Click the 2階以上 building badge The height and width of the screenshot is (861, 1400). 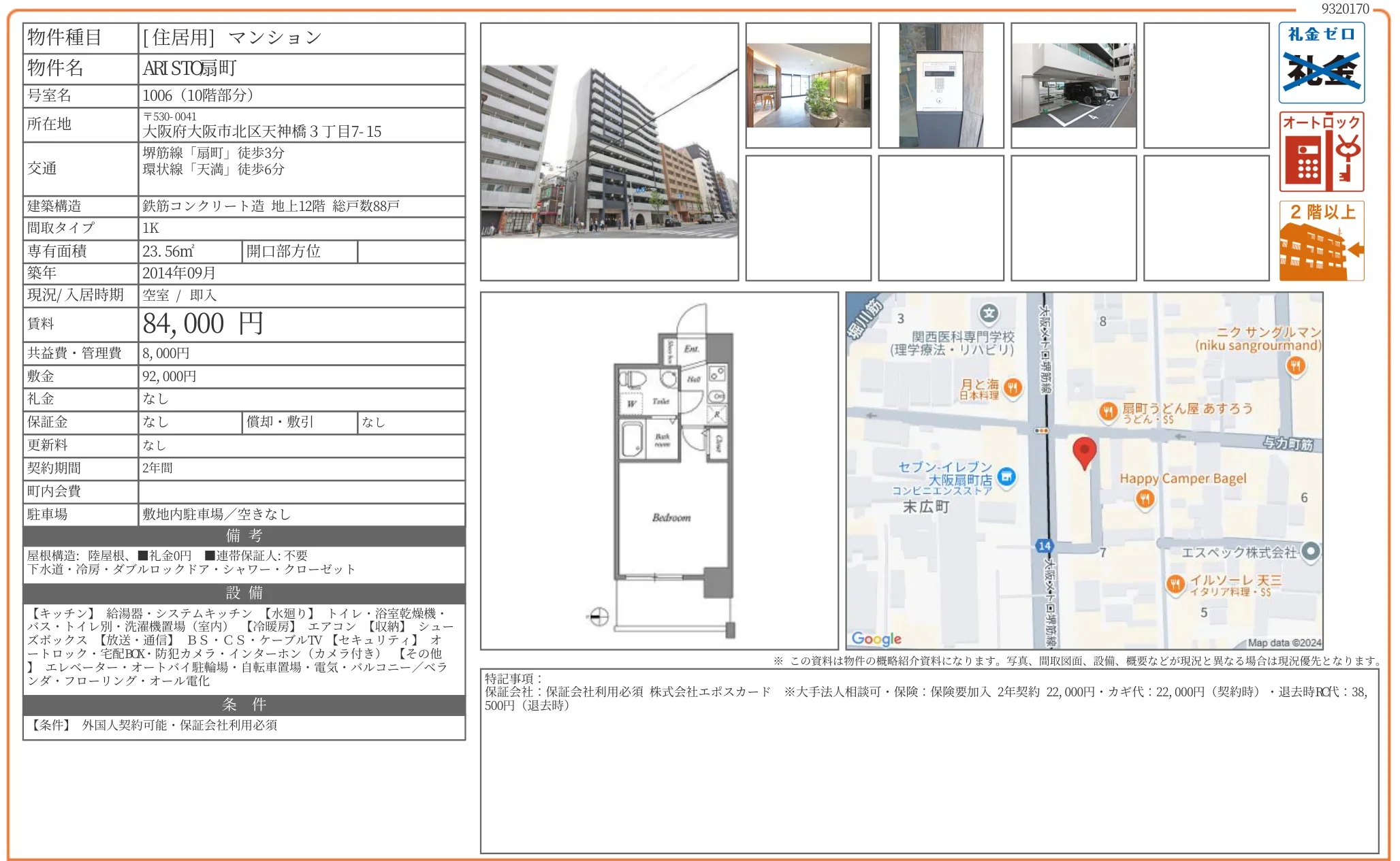click(1321, 238)
